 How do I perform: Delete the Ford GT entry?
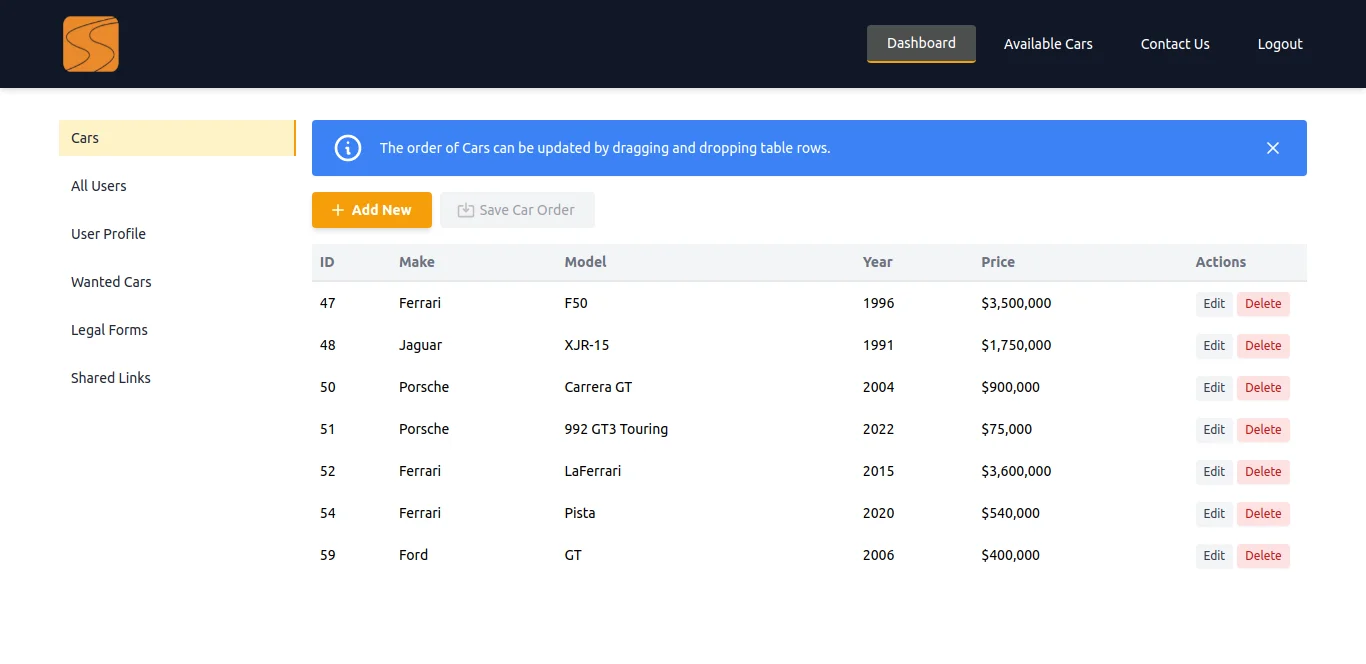pos(1263,556)
